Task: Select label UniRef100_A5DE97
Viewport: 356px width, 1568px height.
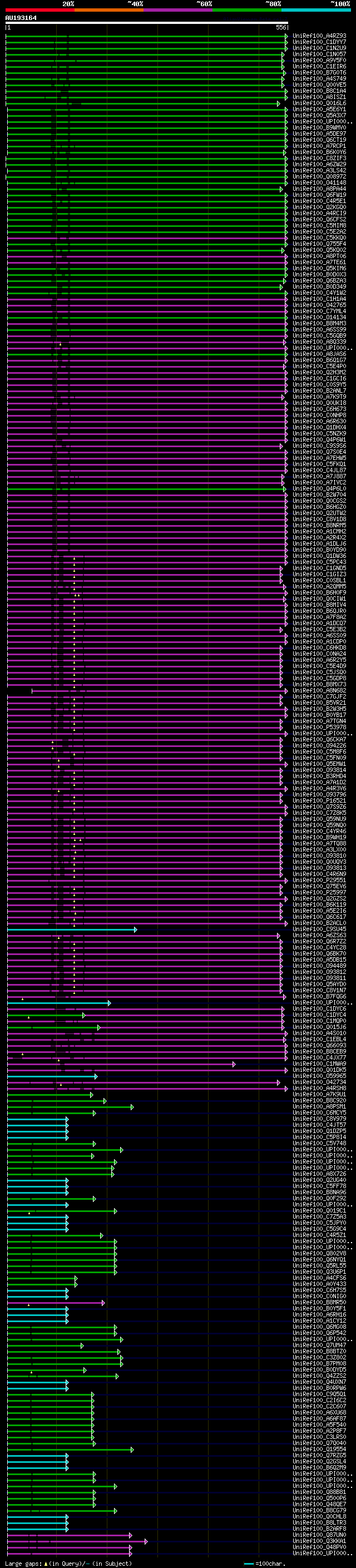Action: pos(319,134)
